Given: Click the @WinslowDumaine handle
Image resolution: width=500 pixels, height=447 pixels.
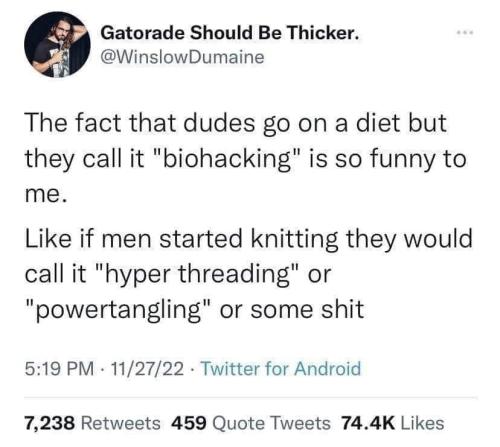Looking at the screenshot, I should point(182,57).
